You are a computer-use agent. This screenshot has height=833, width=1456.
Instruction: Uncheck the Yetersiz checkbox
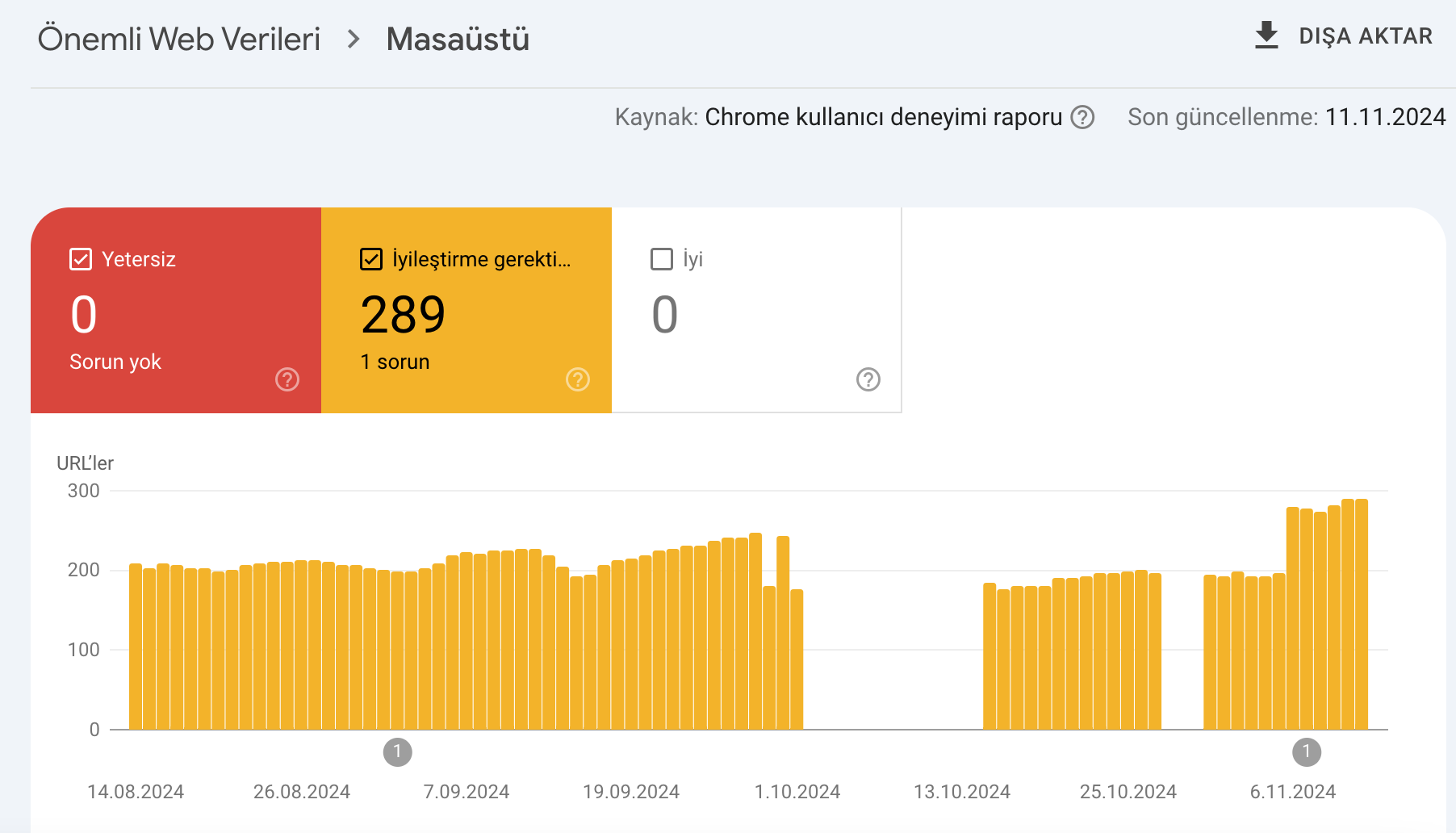point(81,259)
